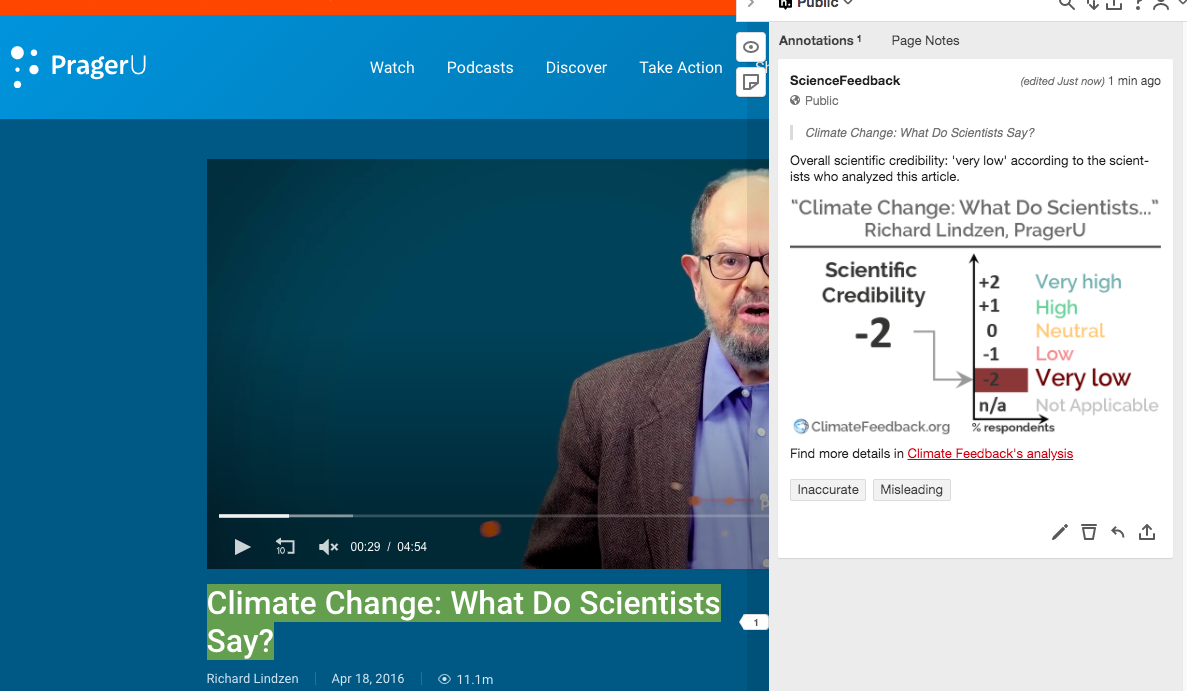Open the sort annotations menu
The width and height of the screenshot is (1187, 691).
pyautogui.click(x=1092, y=5)
